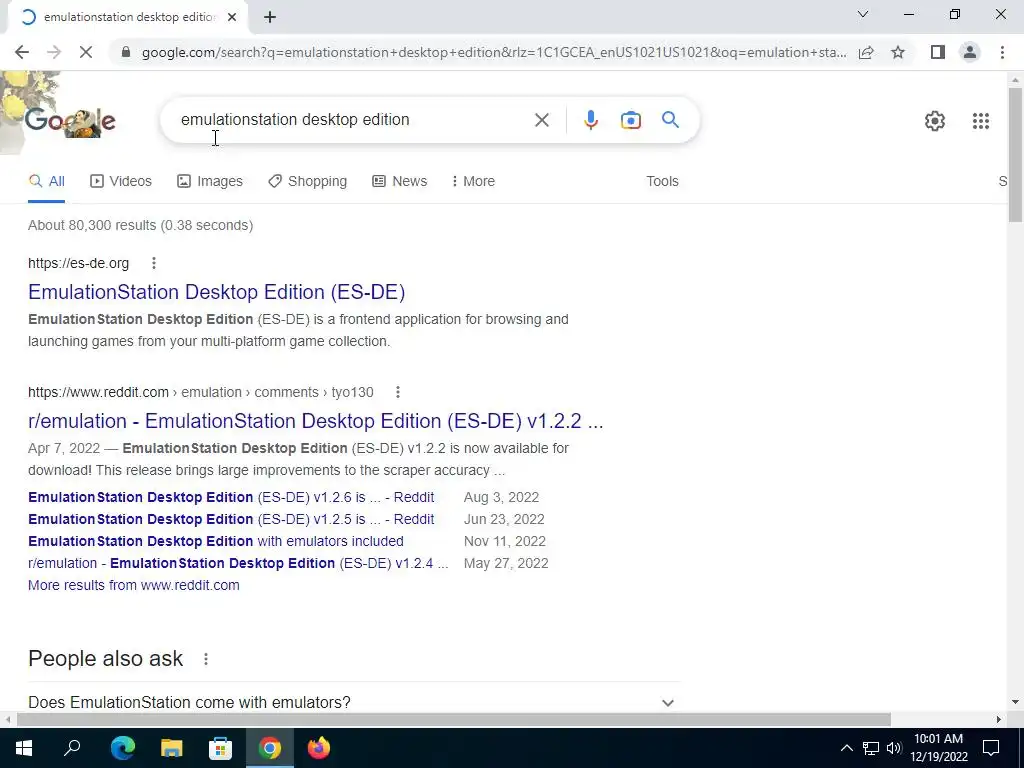1024x768 pixels.
Task: Open Chrome side panel
Action: pyautogui.click(x=938, y=52)
